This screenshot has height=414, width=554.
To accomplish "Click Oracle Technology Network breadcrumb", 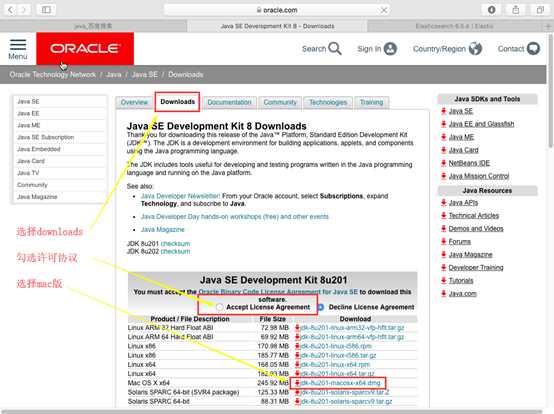I will (53, 75).
